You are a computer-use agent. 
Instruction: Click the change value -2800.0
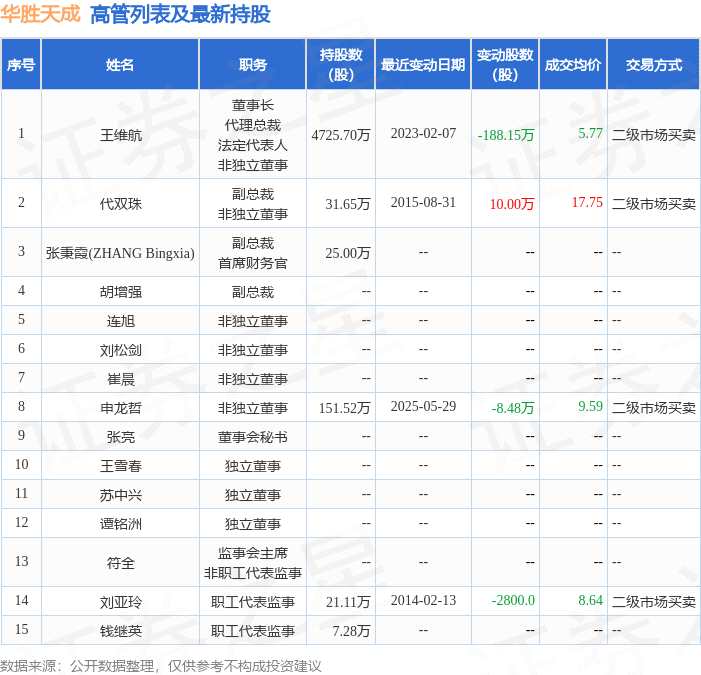513,600
